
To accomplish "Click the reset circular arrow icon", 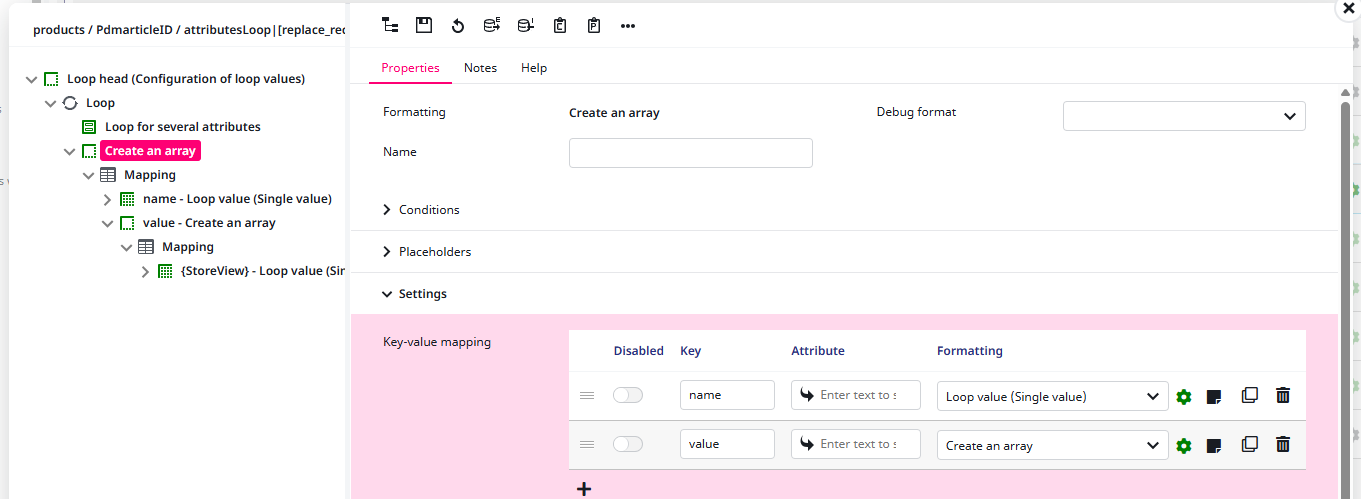I will coord(458,26).
